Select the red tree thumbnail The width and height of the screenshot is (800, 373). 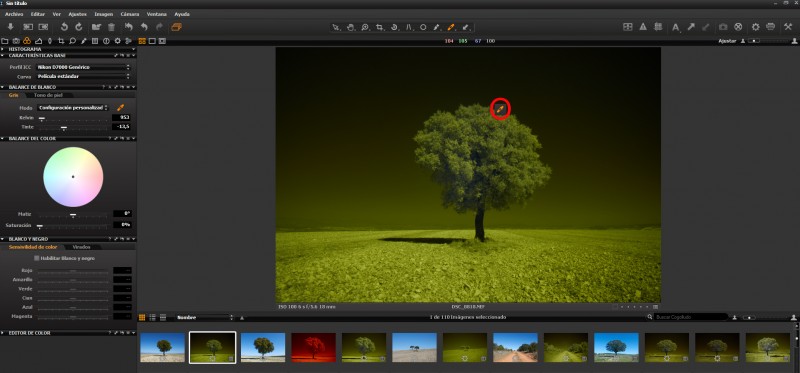click(313, 347)
